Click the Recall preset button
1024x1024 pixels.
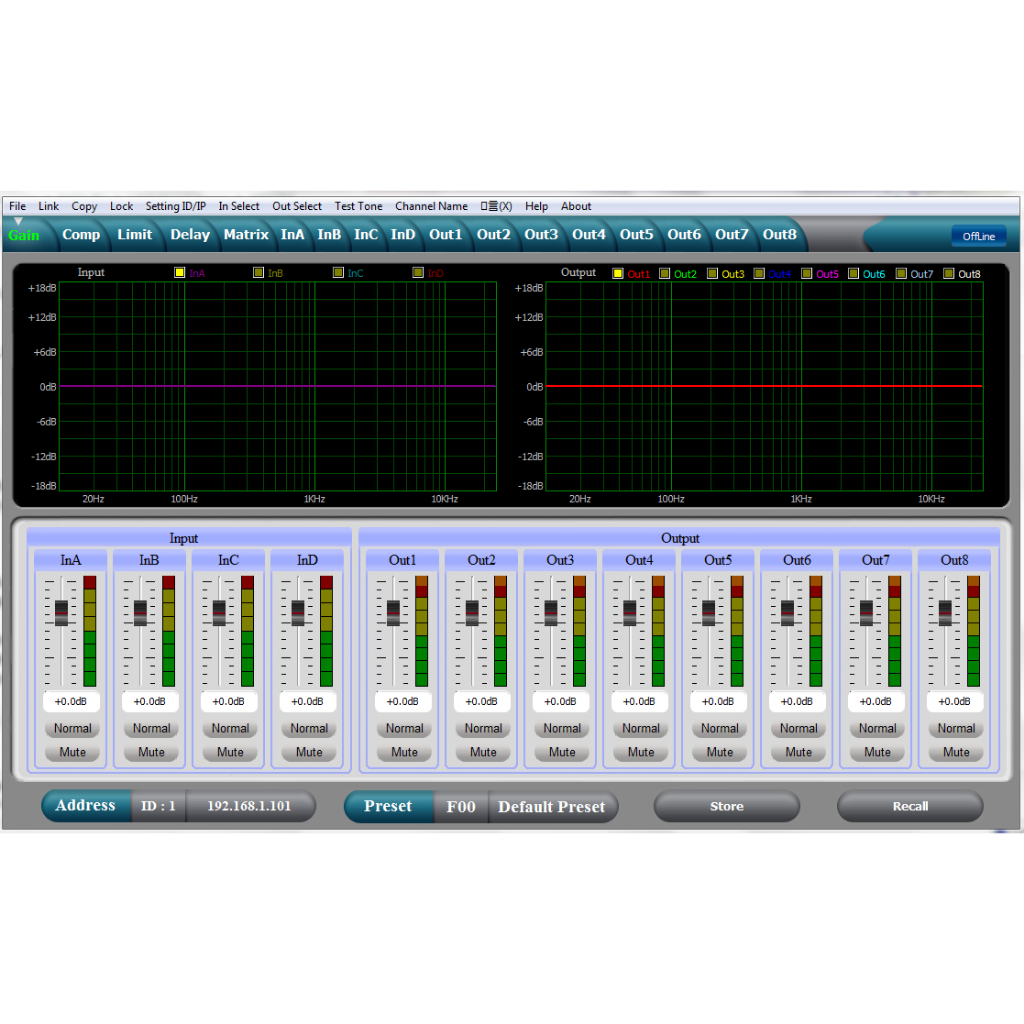910,807
